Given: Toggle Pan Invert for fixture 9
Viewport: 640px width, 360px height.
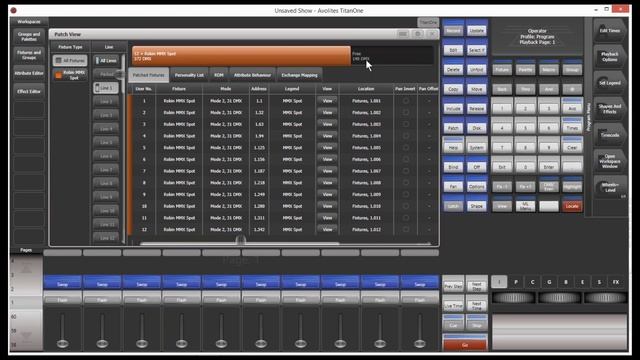Looking at the screenshot, I should [405, 194].
